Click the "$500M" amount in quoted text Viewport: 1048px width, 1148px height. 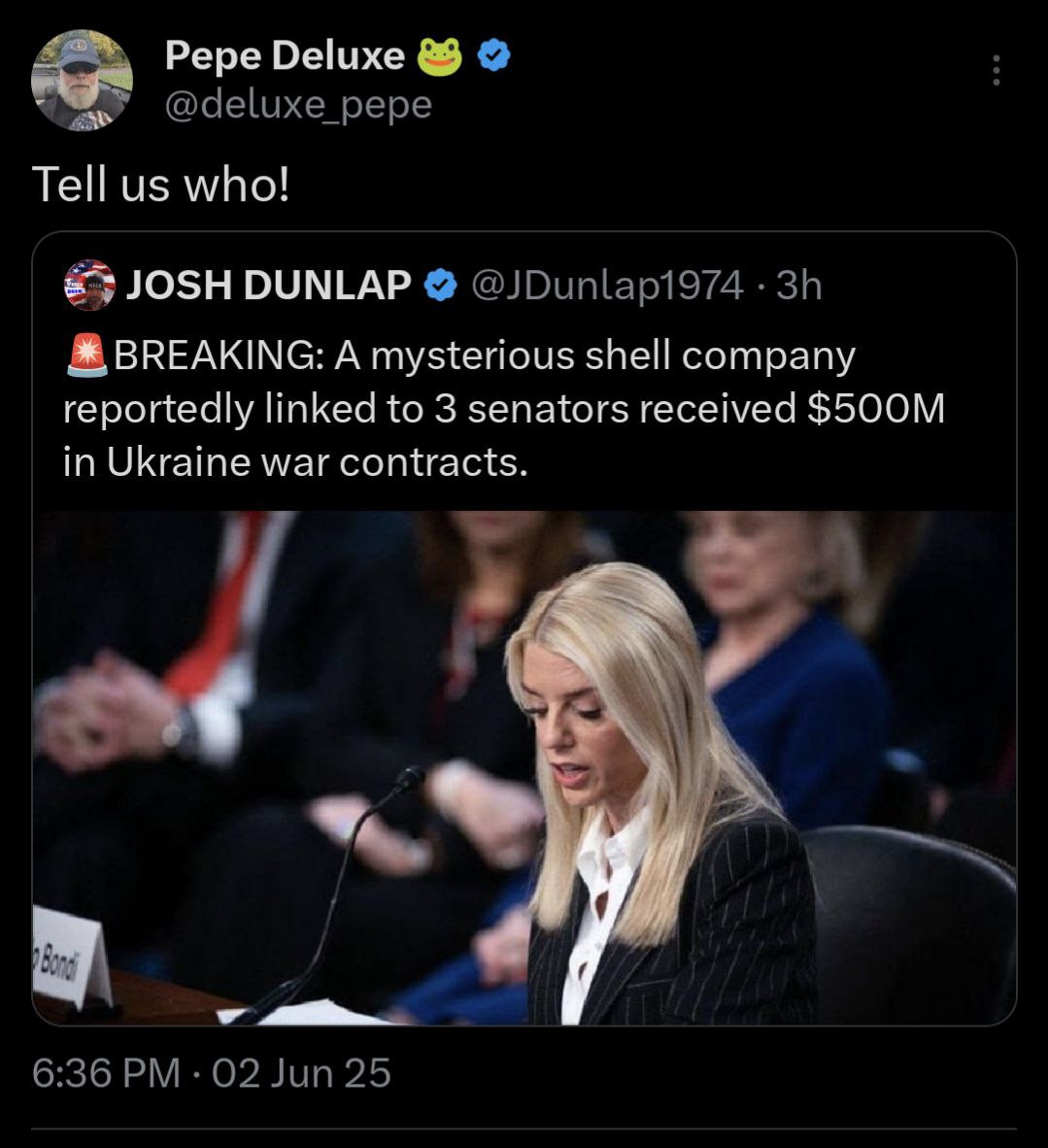875,409
